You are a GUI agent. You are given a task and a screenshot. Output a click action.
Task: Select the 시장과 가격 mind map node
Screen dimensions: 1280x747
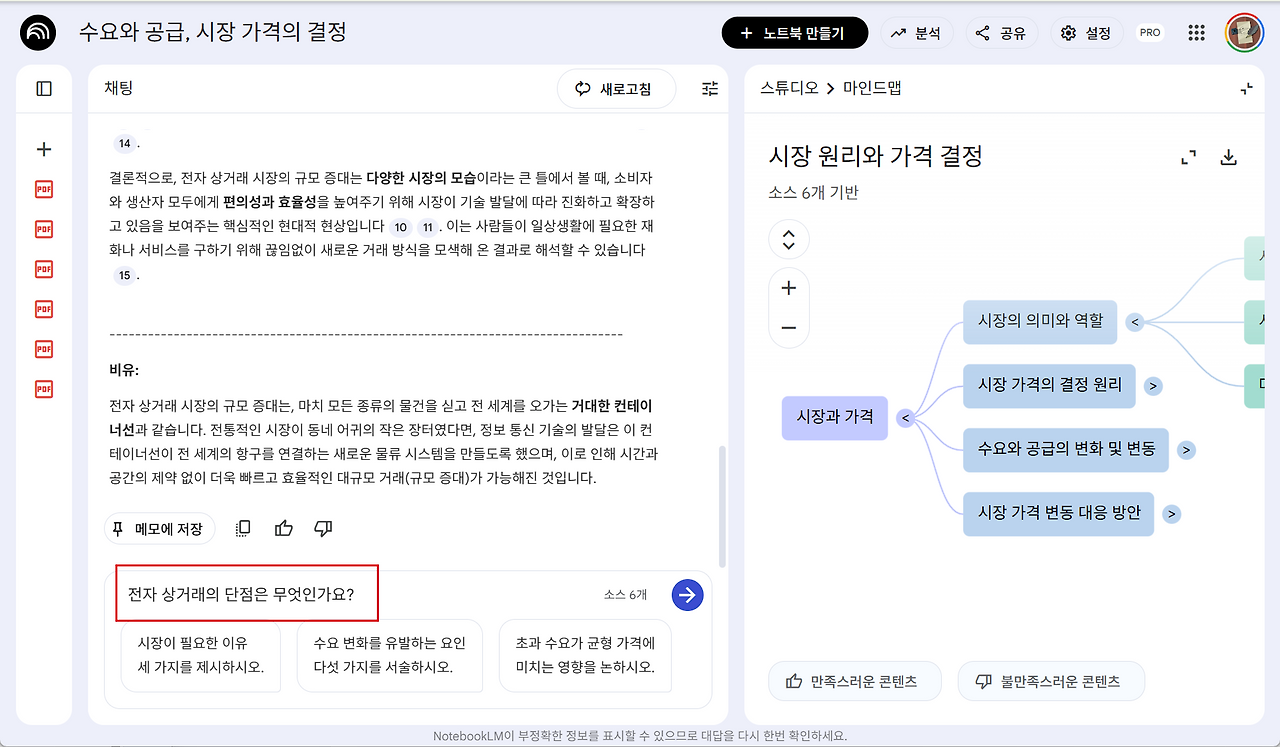(x=835, y=417)
